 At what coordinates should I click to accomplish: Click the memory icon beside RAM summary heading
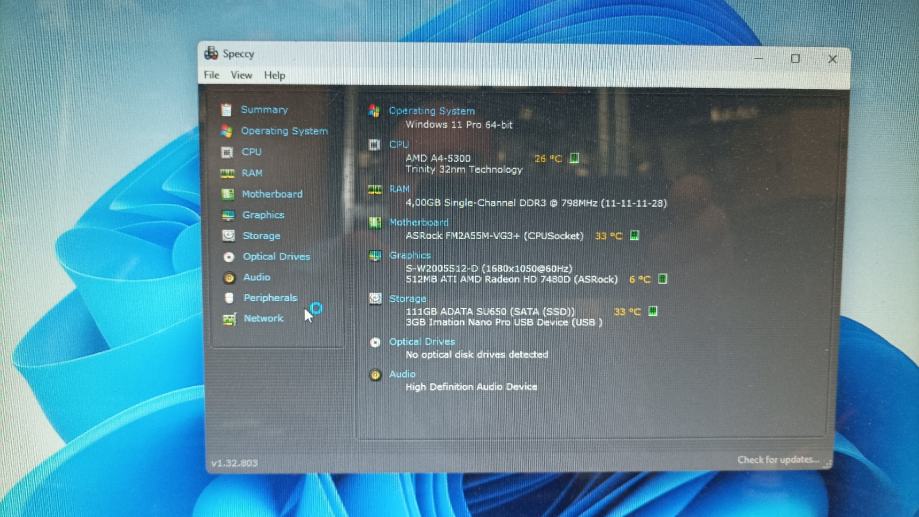[x=375, y=189]
